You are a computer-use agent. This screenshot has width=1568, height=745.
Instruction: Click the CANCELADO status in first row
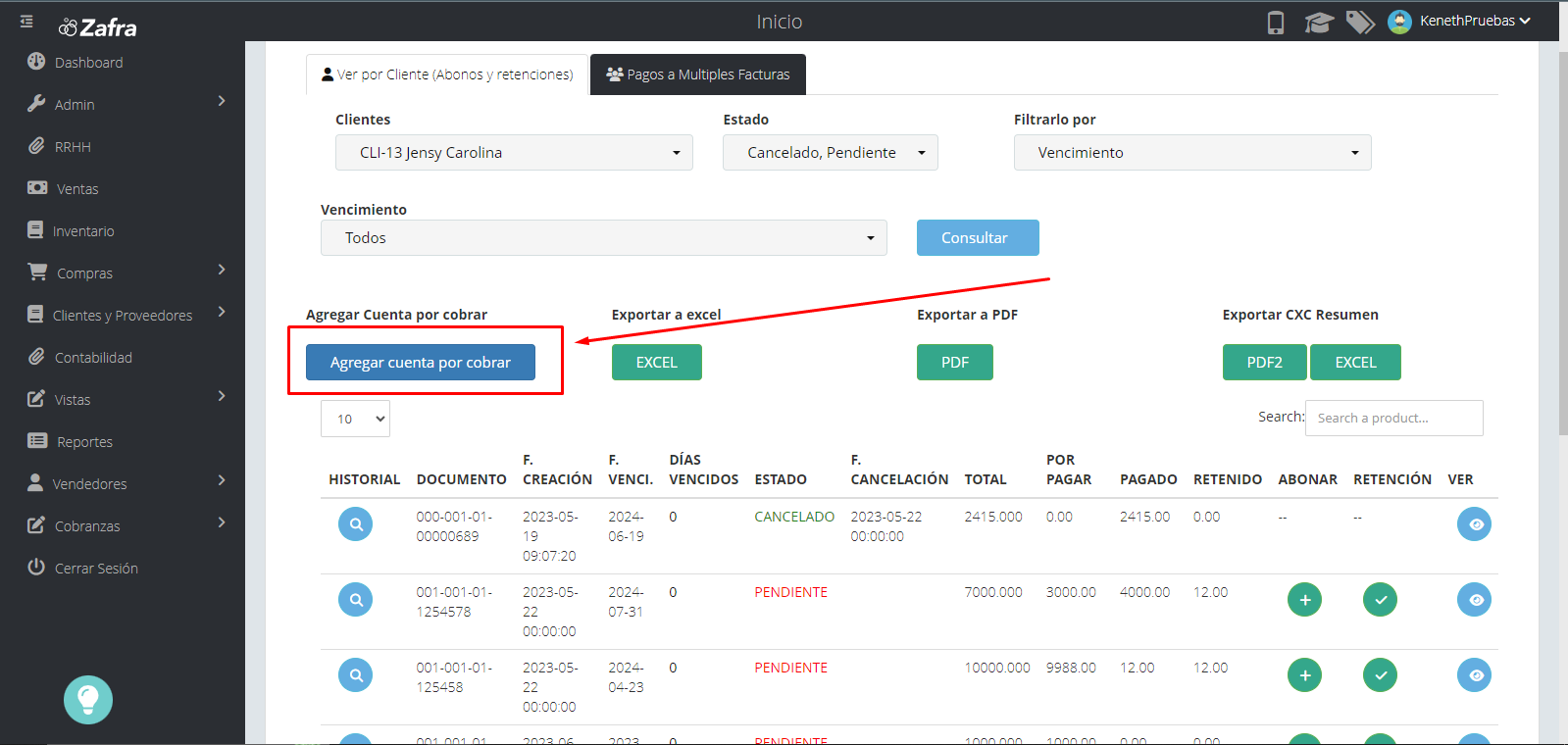tap(794, 517)
